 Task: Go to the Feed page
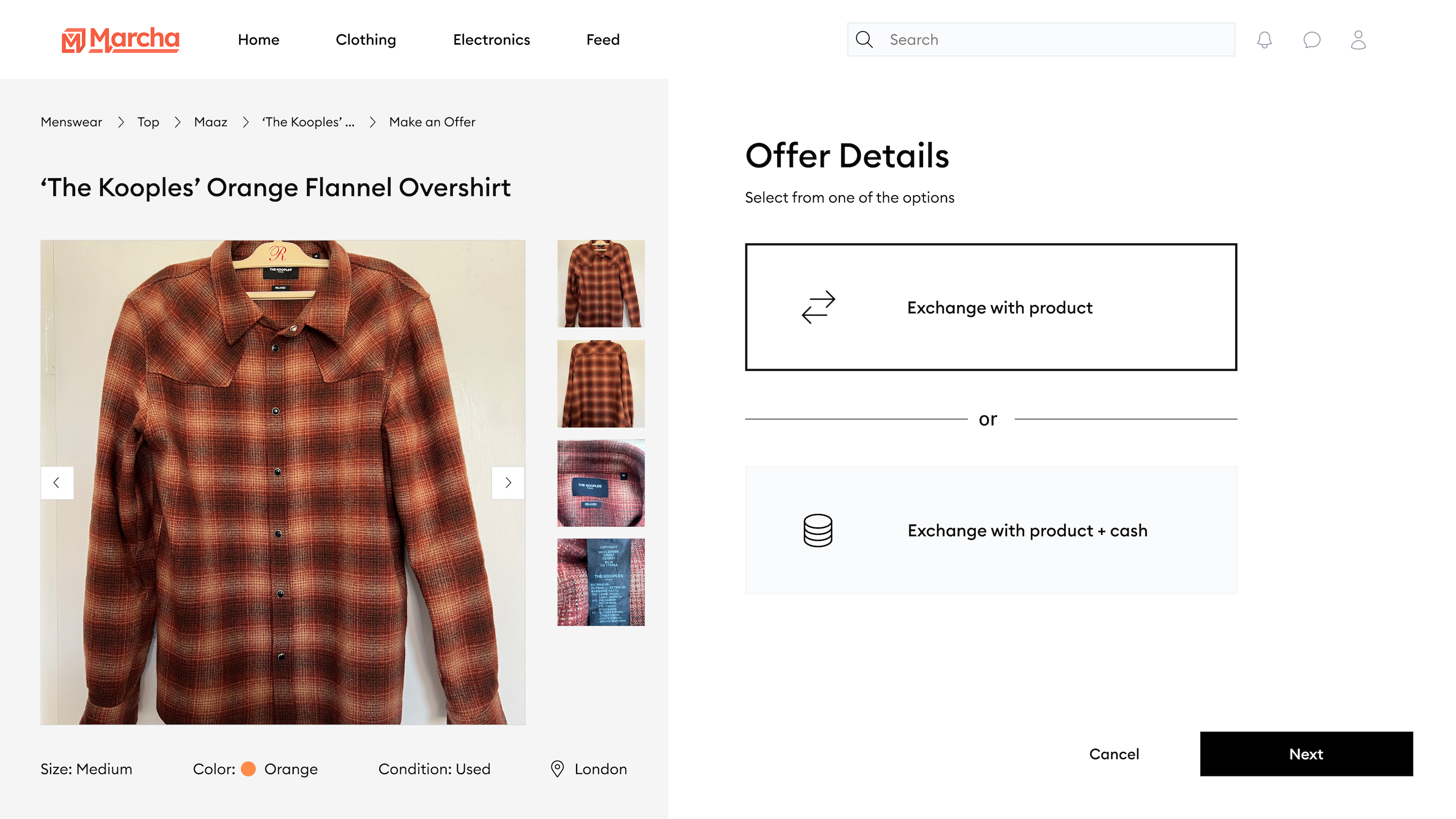(x=603, y=39)
